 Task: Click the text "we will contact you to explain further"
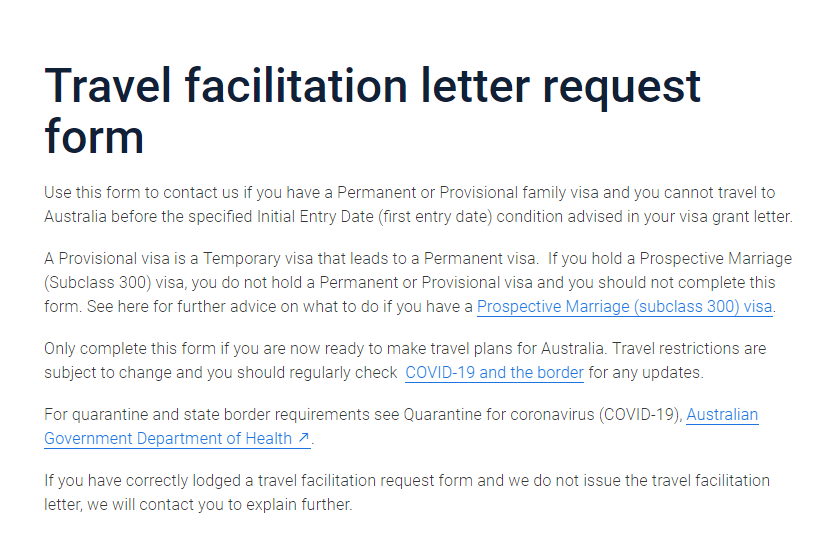[x=218, y=504]
